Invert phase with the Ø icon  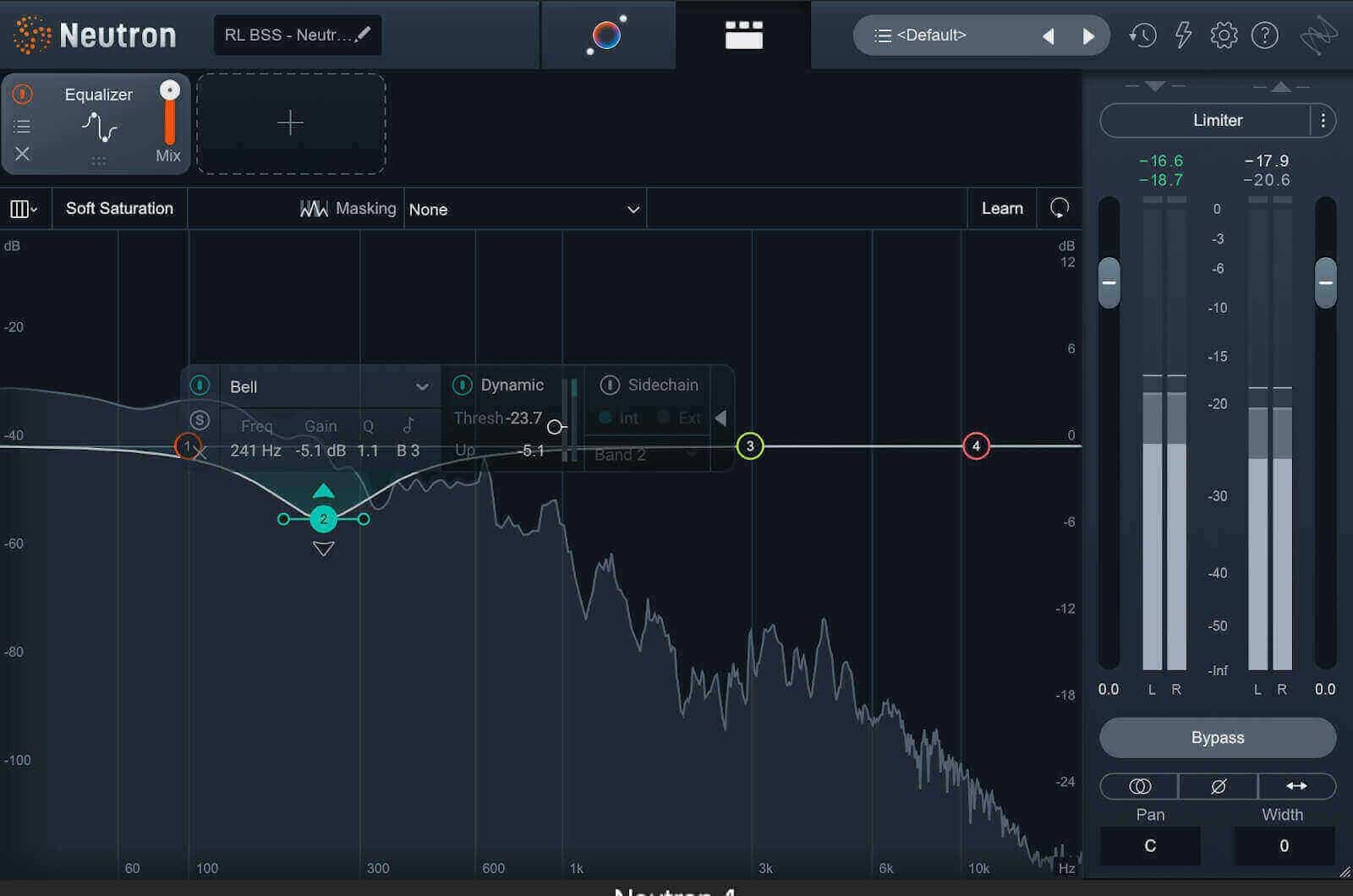tap(1218, 787)
